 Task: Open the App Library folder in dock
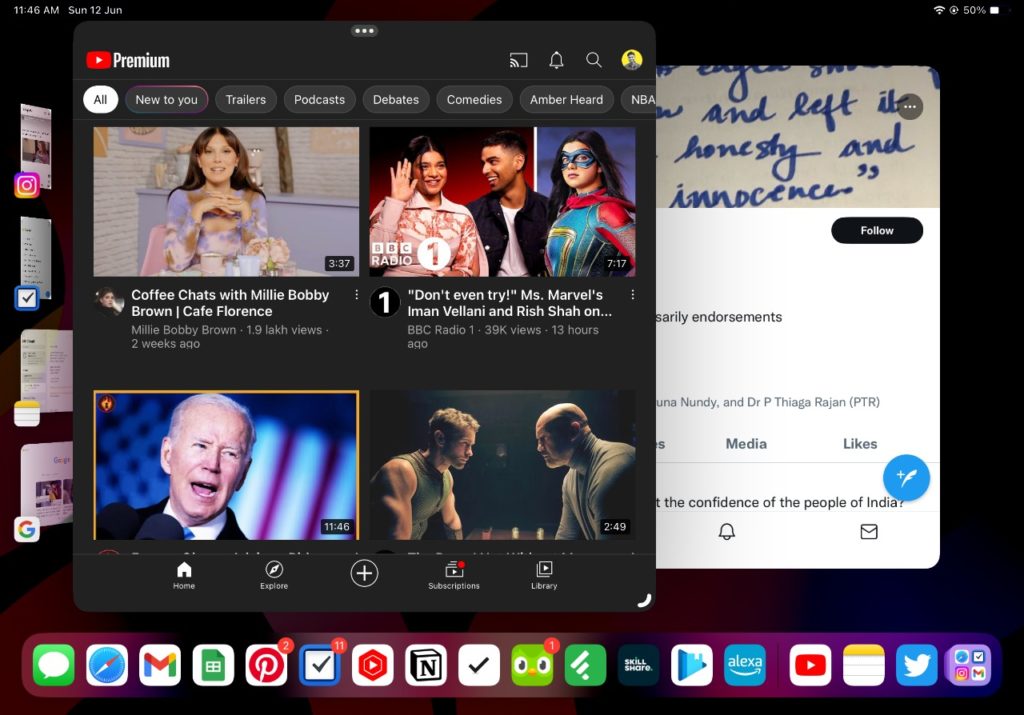tap(970, 665)
